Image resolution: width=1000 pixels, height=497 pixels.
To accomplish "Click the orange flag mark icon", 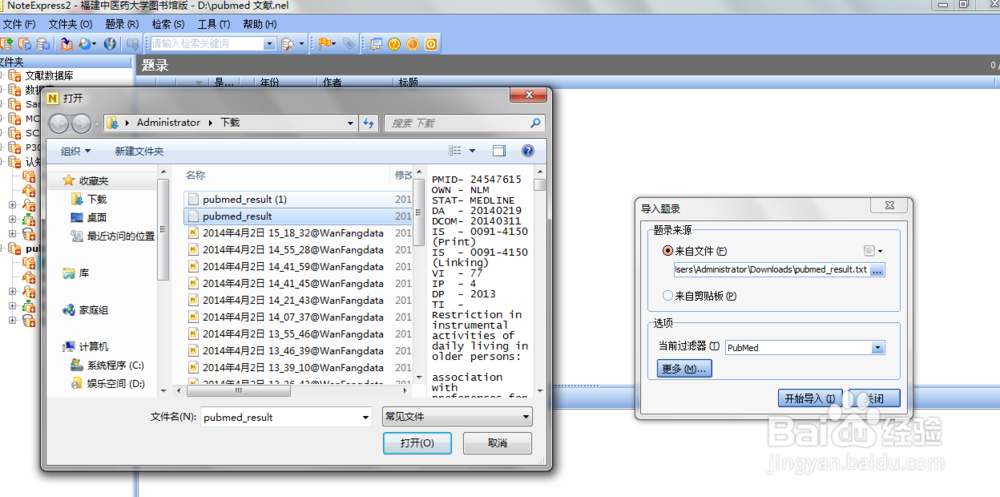I will 325,44.
